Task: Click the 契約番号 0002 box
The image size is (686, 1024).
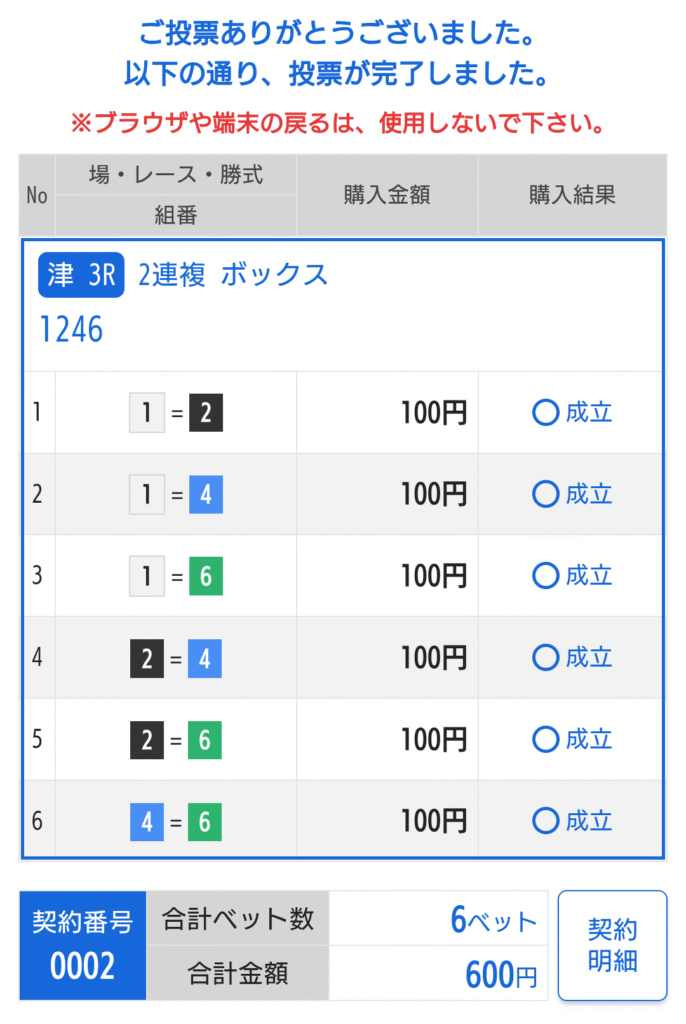Action: (82, 945)
